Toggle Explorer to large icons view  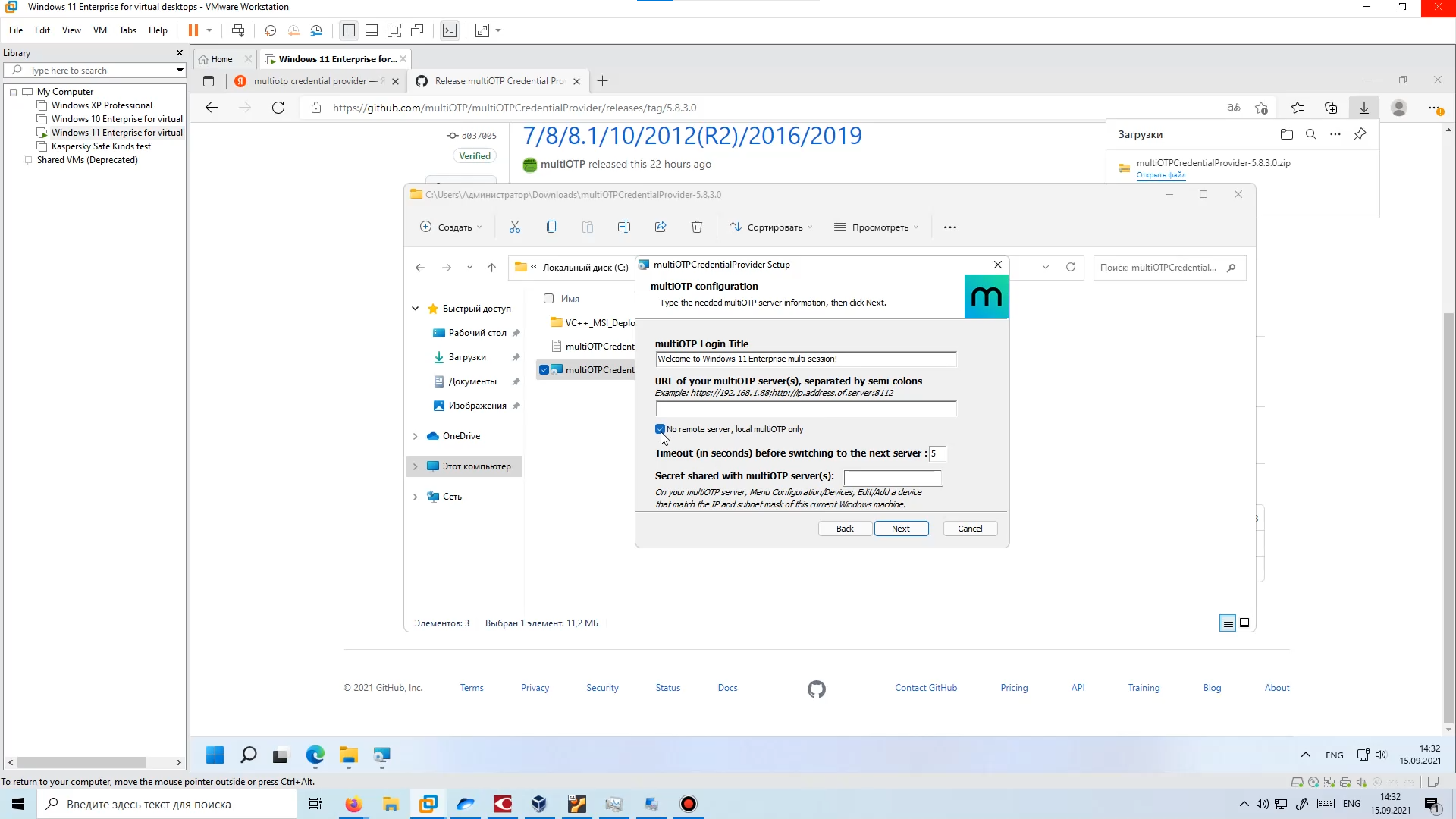1244,623
